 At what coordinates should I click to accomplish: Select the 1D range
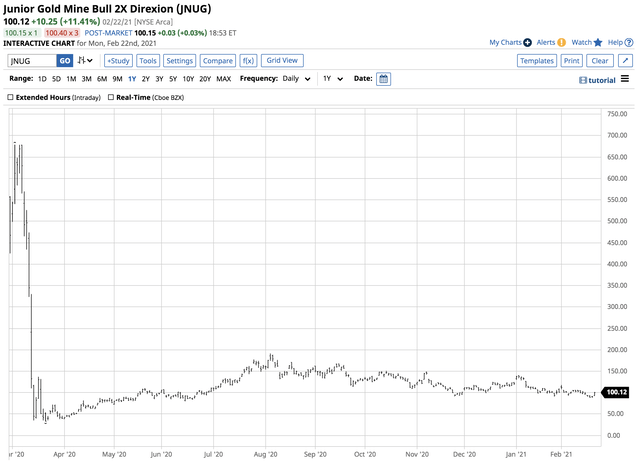42,79
